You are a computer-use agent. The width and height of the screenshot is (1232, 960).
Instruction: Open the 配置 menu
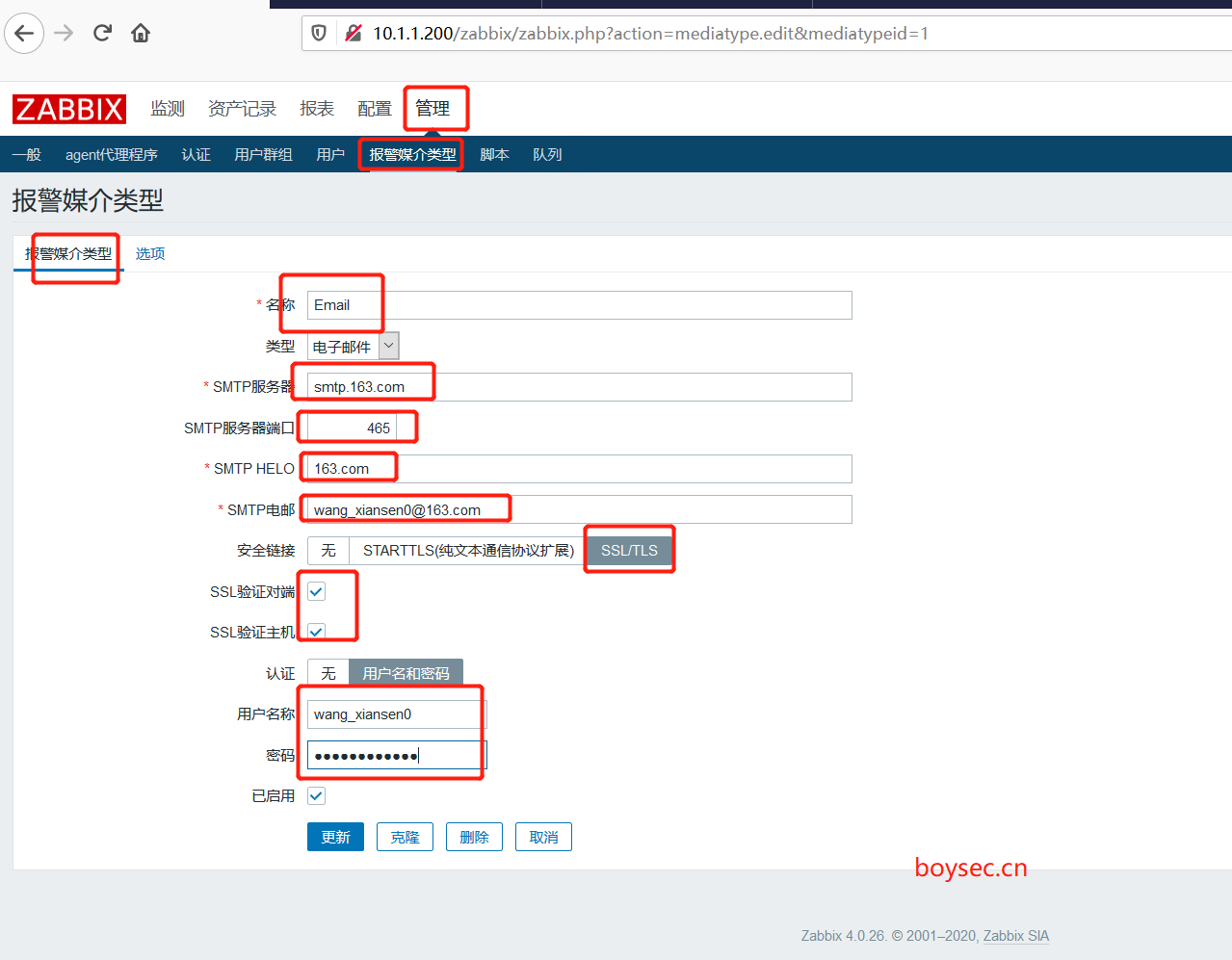coord(375,109)
